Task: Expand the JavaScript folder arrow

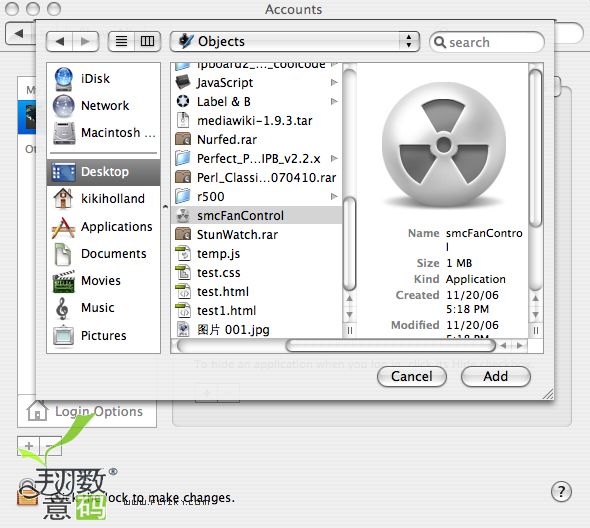Action: pos(334,82)
